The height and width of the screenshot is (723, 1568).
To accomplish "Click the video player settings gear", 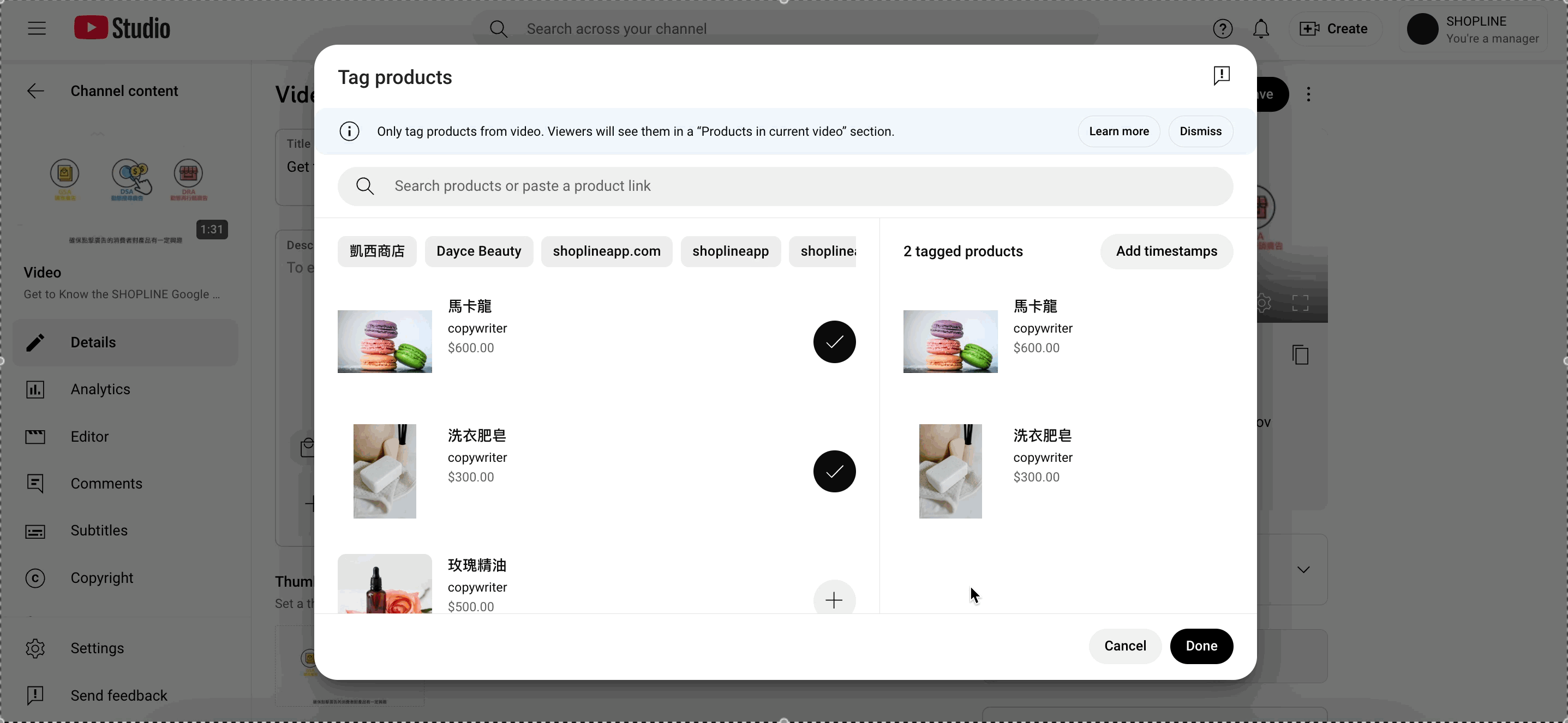I will (x=1263, y=303).
